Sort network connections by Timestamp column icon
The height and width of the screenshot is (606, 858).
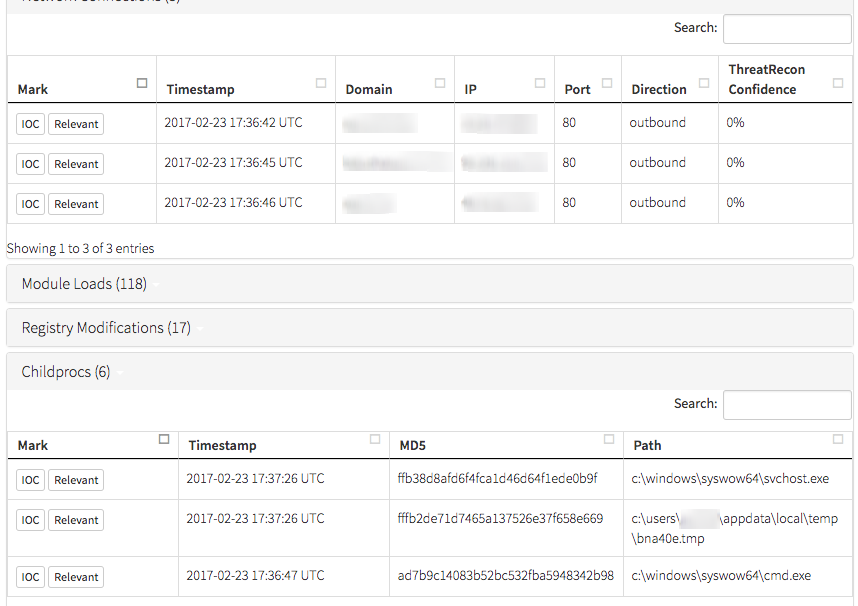coord(321,83)
